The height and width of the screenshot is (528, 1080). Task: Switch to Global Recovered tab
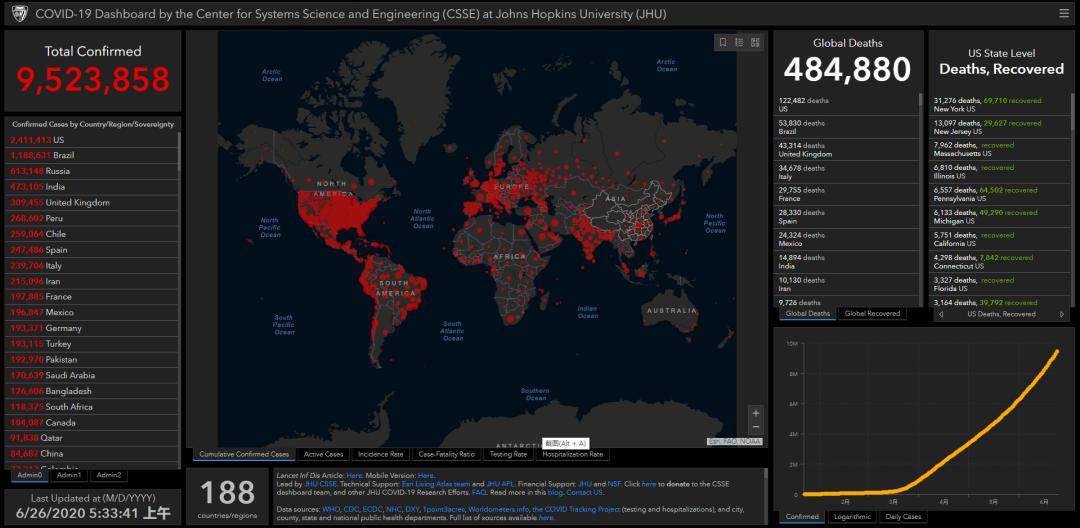(x=872, y=314)
